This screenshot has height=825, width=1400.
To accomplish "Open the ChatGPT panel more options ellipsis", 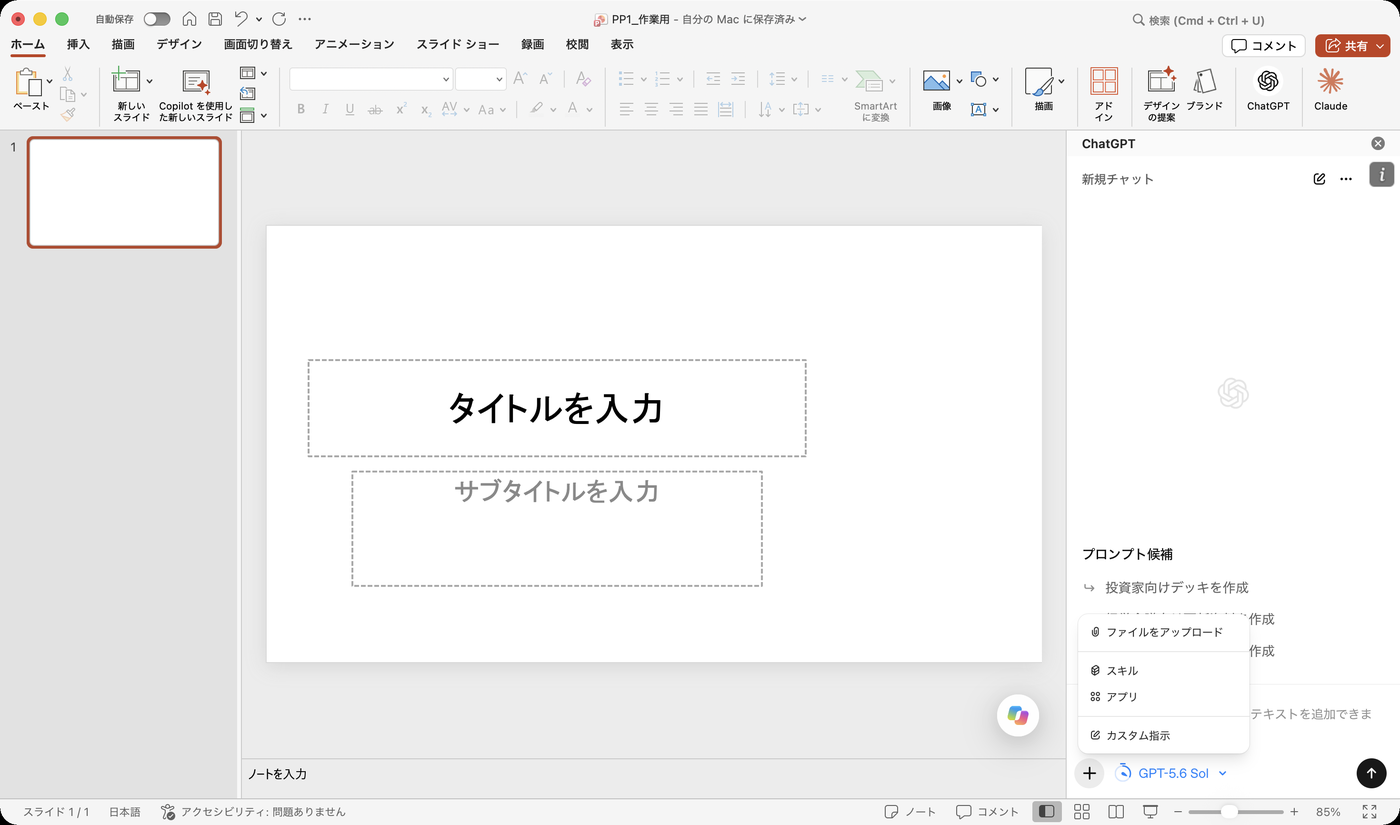I will pos(1346,179).
